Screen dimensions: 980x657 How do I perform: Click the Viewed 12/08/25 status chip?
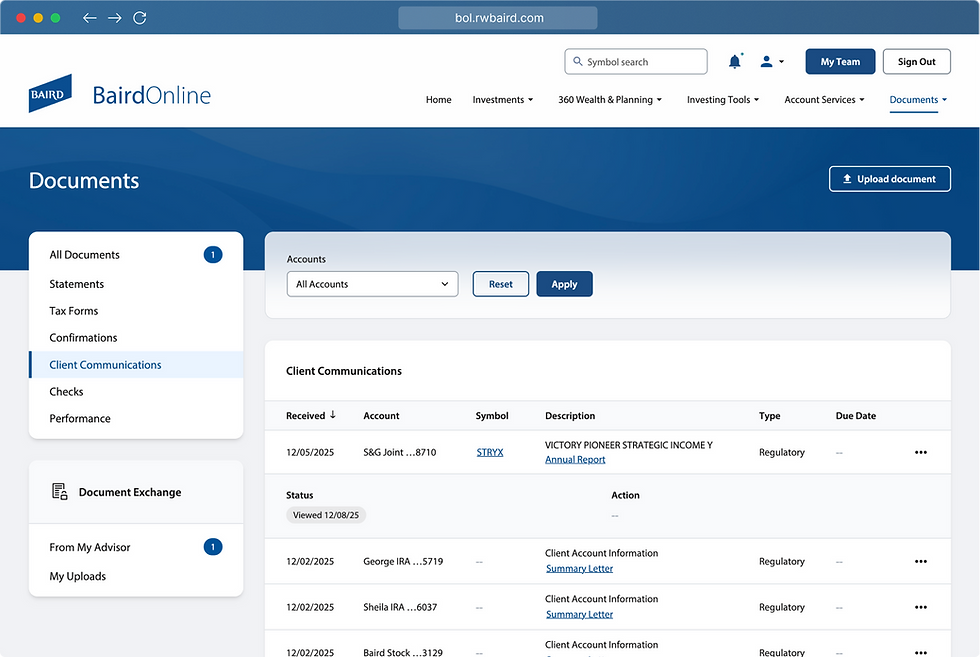(x=326, y=515)
